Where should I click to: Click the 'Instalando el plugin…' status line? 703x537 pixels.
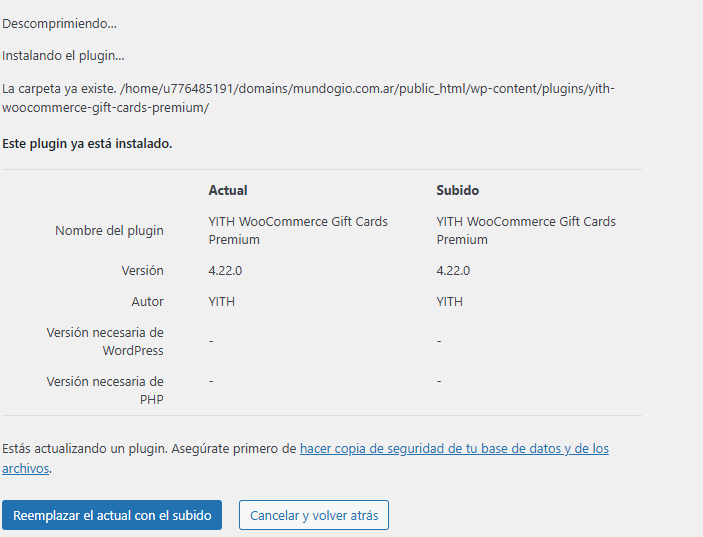point(63,56)
